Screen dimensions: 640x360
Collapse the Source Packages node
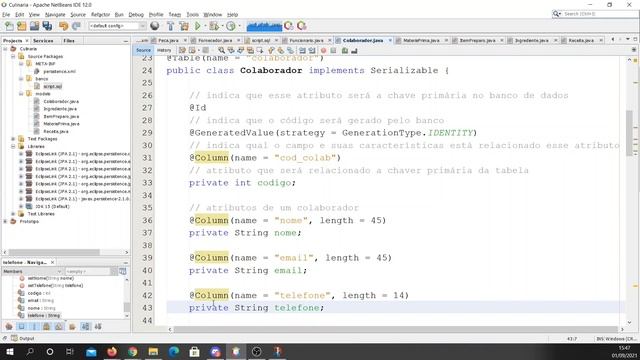click(13, 56)
